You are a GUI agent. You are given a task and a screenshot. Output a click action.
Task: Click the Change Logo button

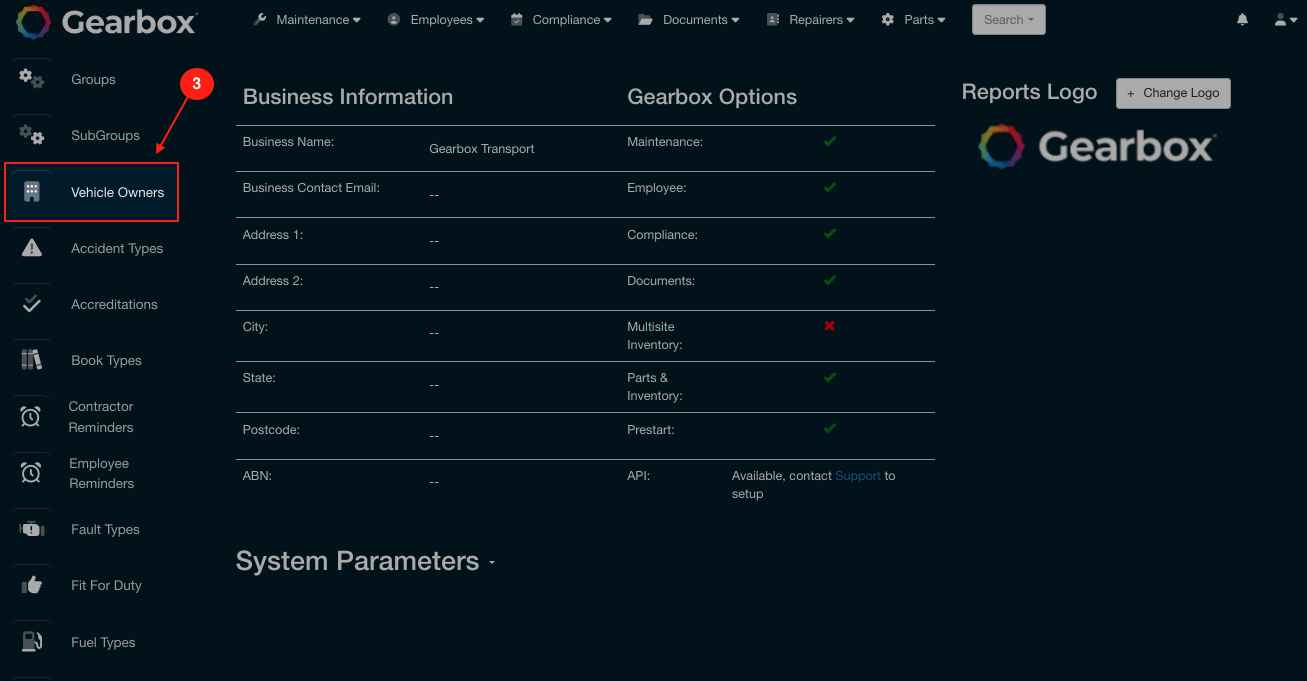(x=1173, y=93)
